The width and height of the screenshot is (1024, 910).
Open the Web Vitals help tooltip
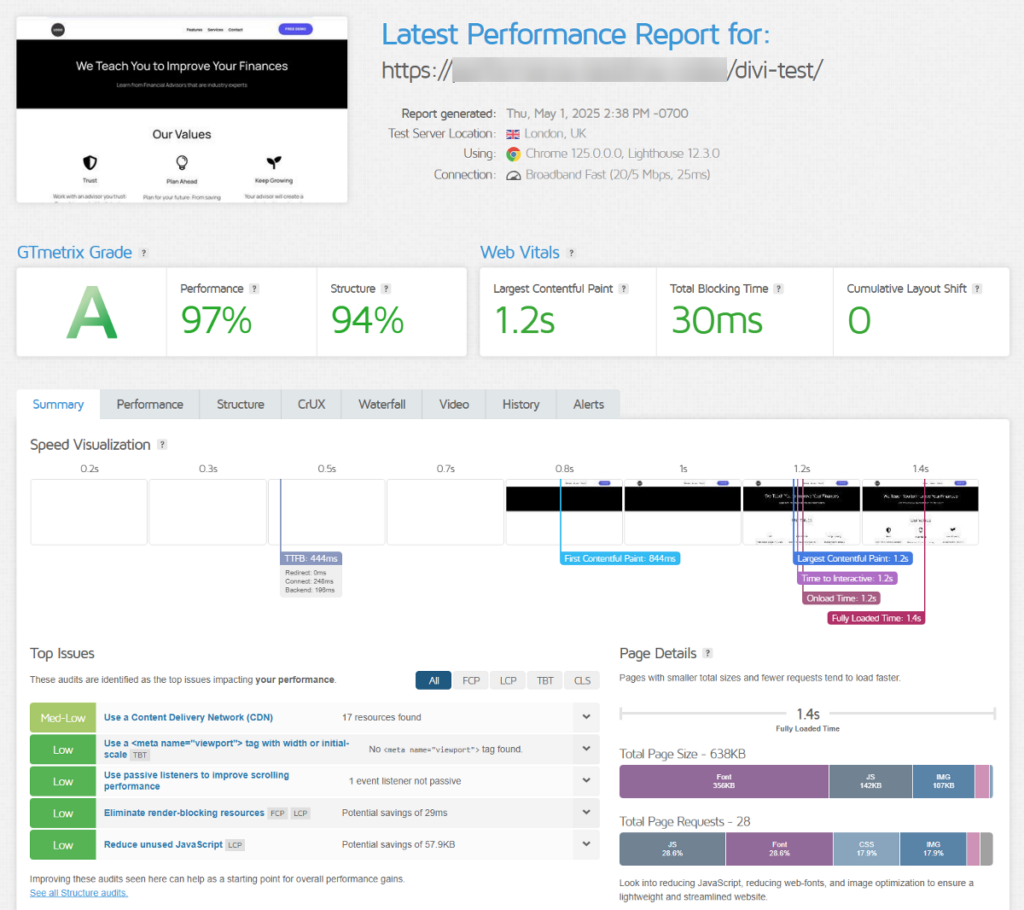coord(569,253)
